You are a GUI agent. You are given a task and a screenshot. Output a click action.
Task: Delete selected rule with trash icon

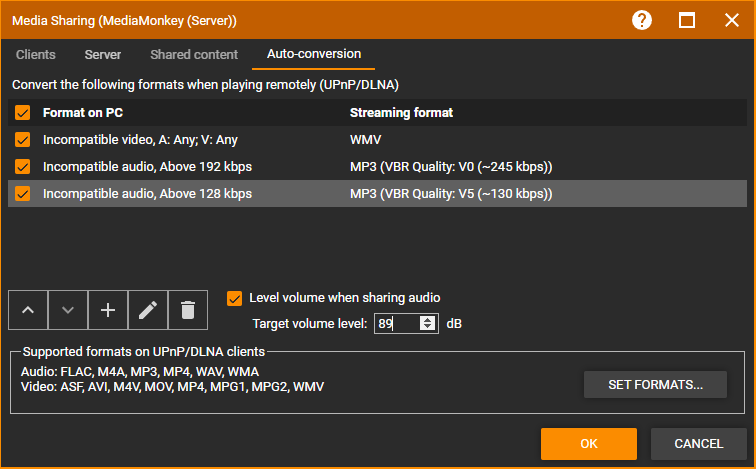[188, 310]
